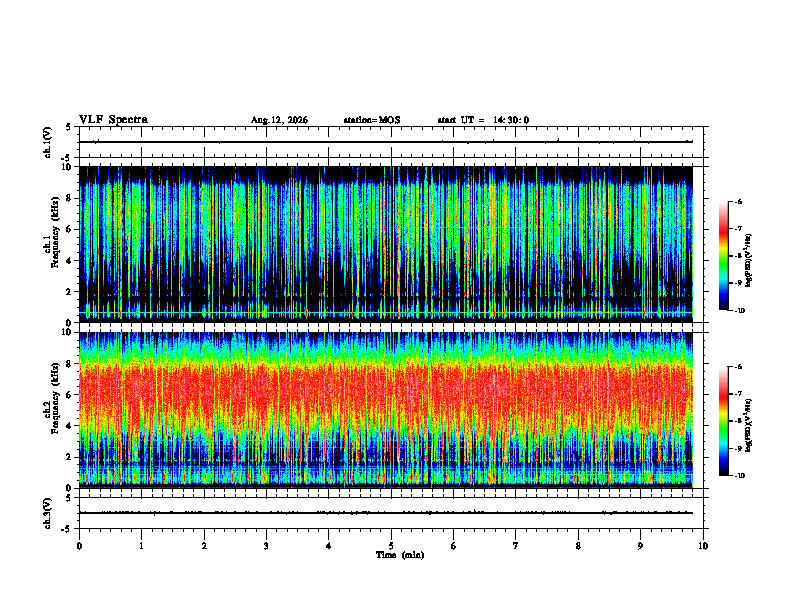792x612 pixels.
Task: Click the ch.1 color bar "-6" value
Action: tap(738, 201)
